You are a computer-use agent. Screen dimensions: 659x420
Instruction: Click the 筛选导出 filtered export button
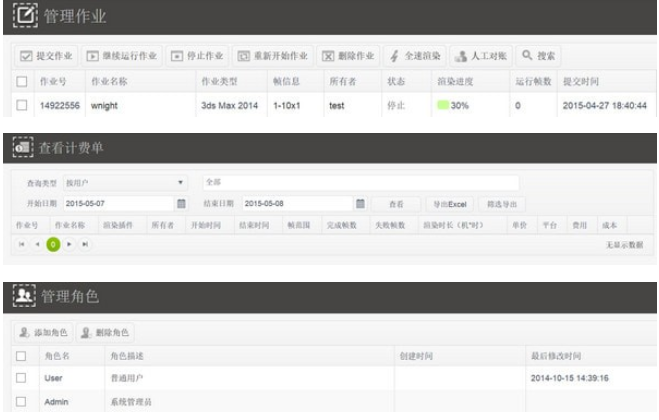click(502, 204)
